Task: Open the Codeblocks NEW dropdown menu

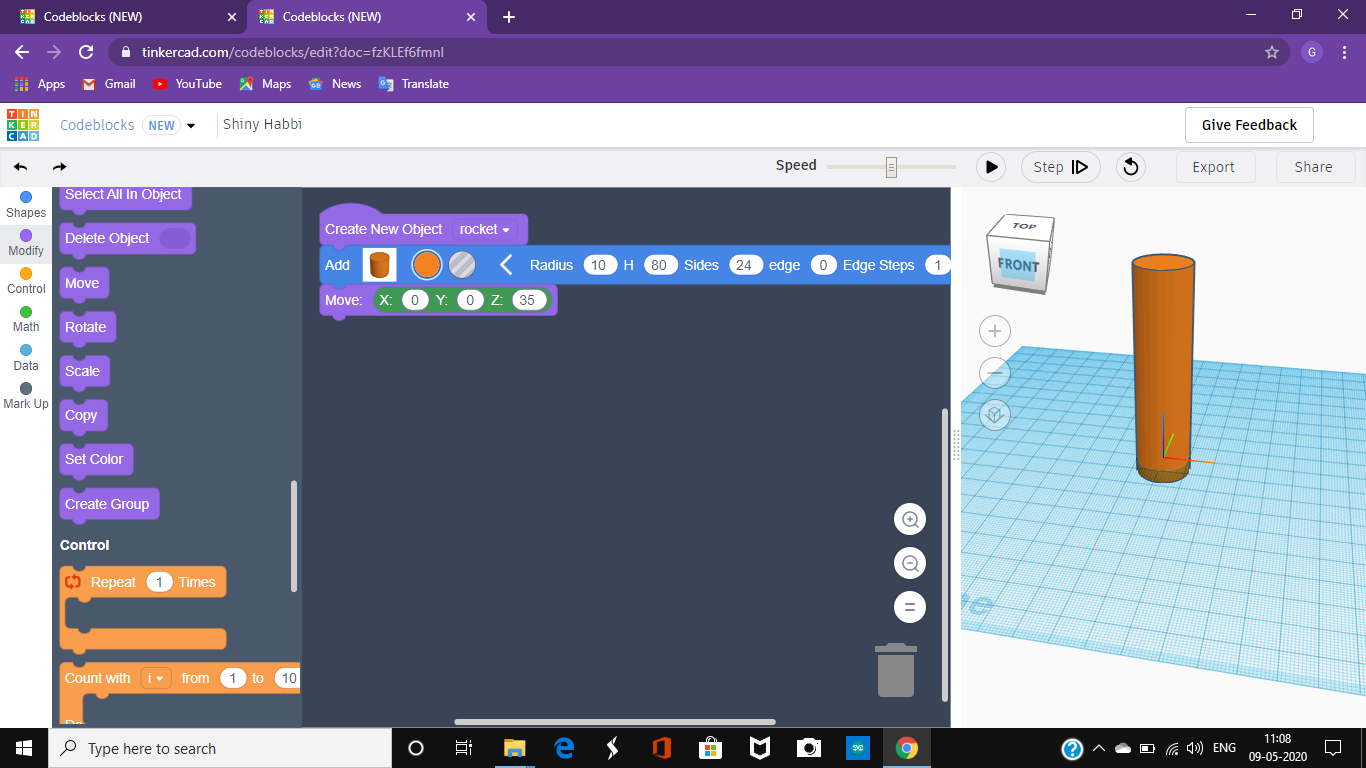Action: (x=189, y=125)
